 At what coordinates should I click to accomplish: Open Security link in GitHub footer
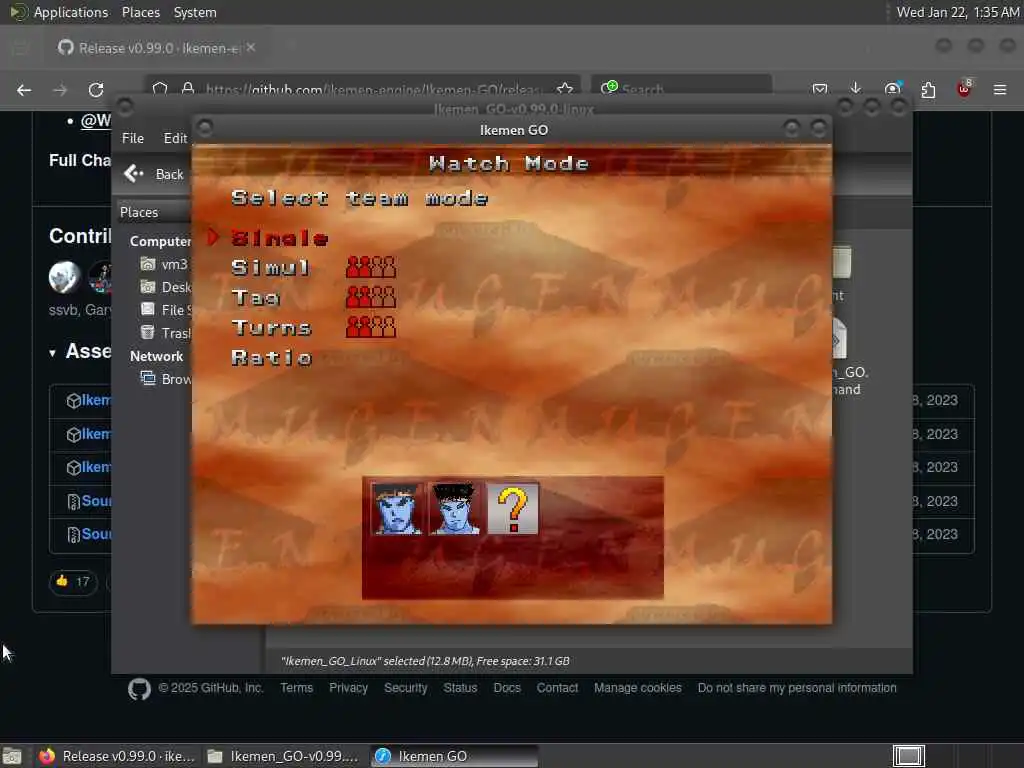click(406, 688)
